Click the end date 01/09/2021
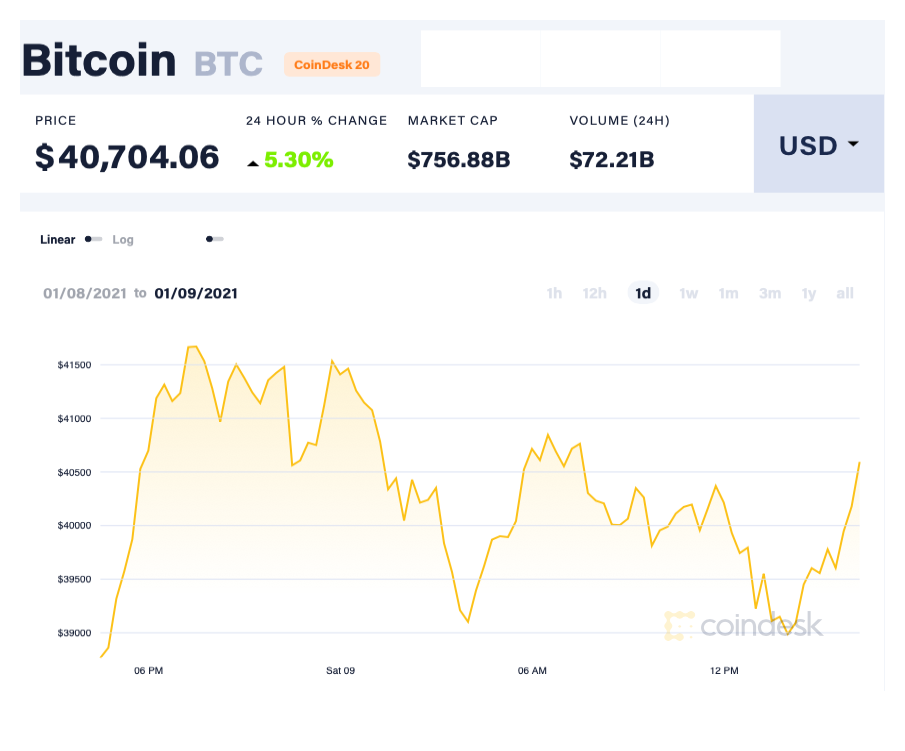 (196, 293)
